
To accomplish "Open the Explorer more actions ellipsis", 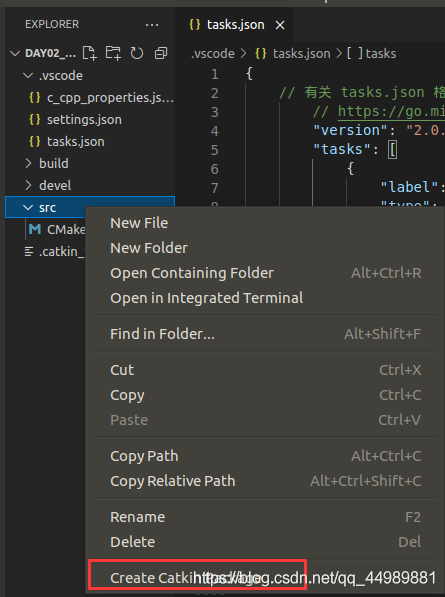I will pyautogui.click(x=152, y=25).
